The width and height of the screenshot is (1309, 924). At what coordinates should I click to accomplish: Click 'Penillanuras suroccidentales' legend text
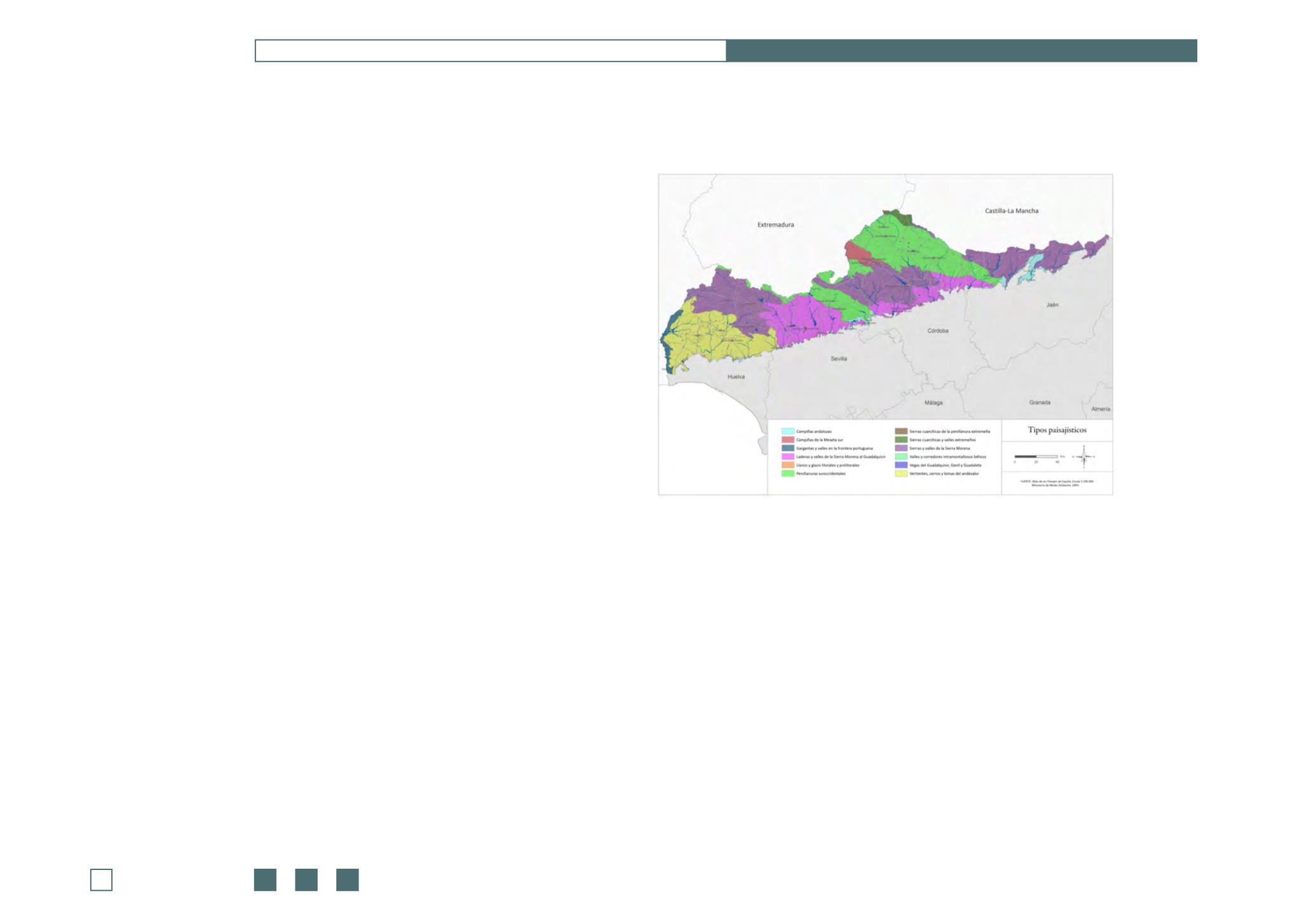tap(820, 473)
